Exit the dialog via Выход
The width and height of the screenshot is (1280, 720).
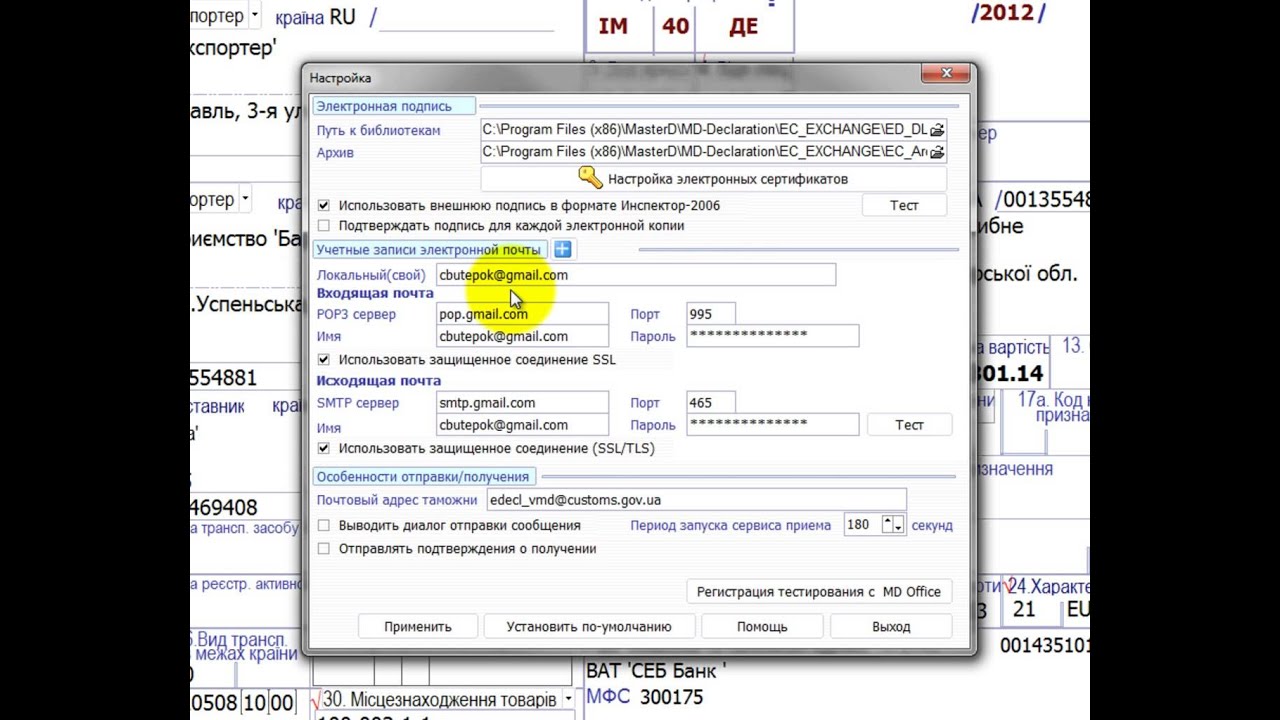click(x=891, y=627)
